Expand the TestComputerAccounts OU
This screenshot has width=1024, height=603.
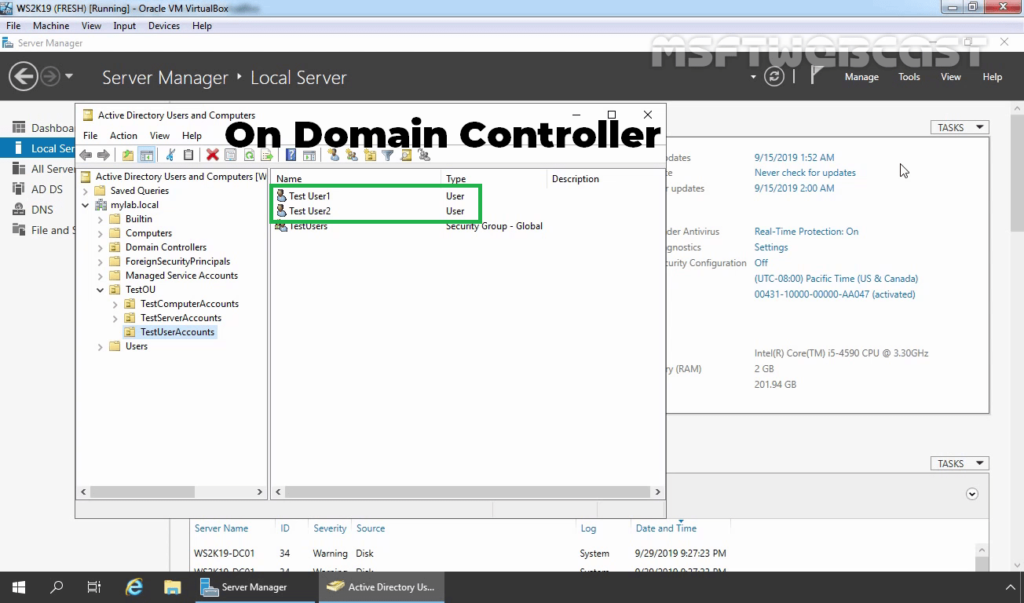click(115, 304)
